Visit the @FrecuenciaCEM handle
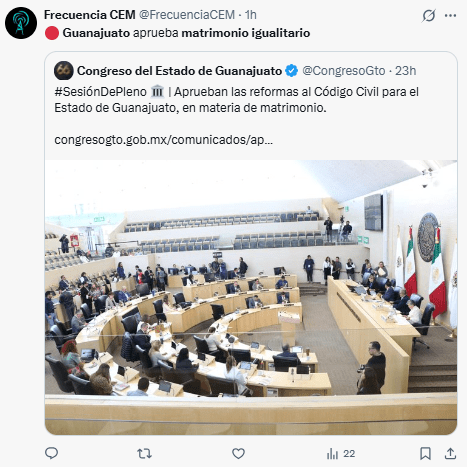Screen dimensions: 467x467 click(x=187, y=15)
